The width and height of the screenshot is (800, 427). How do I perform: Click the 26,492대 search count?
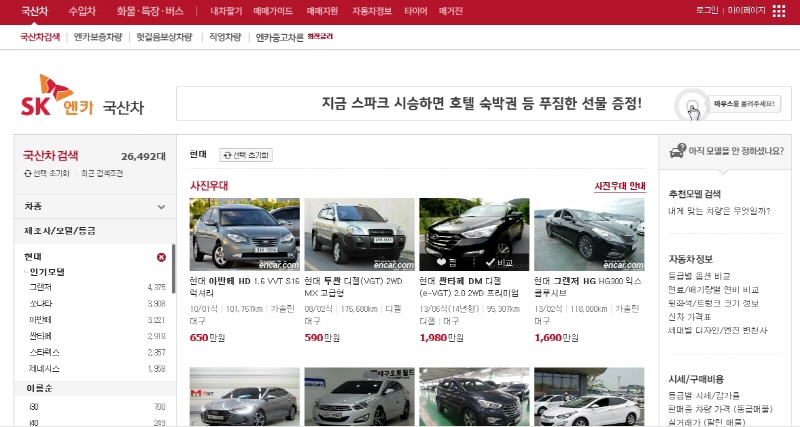[143, 157]
